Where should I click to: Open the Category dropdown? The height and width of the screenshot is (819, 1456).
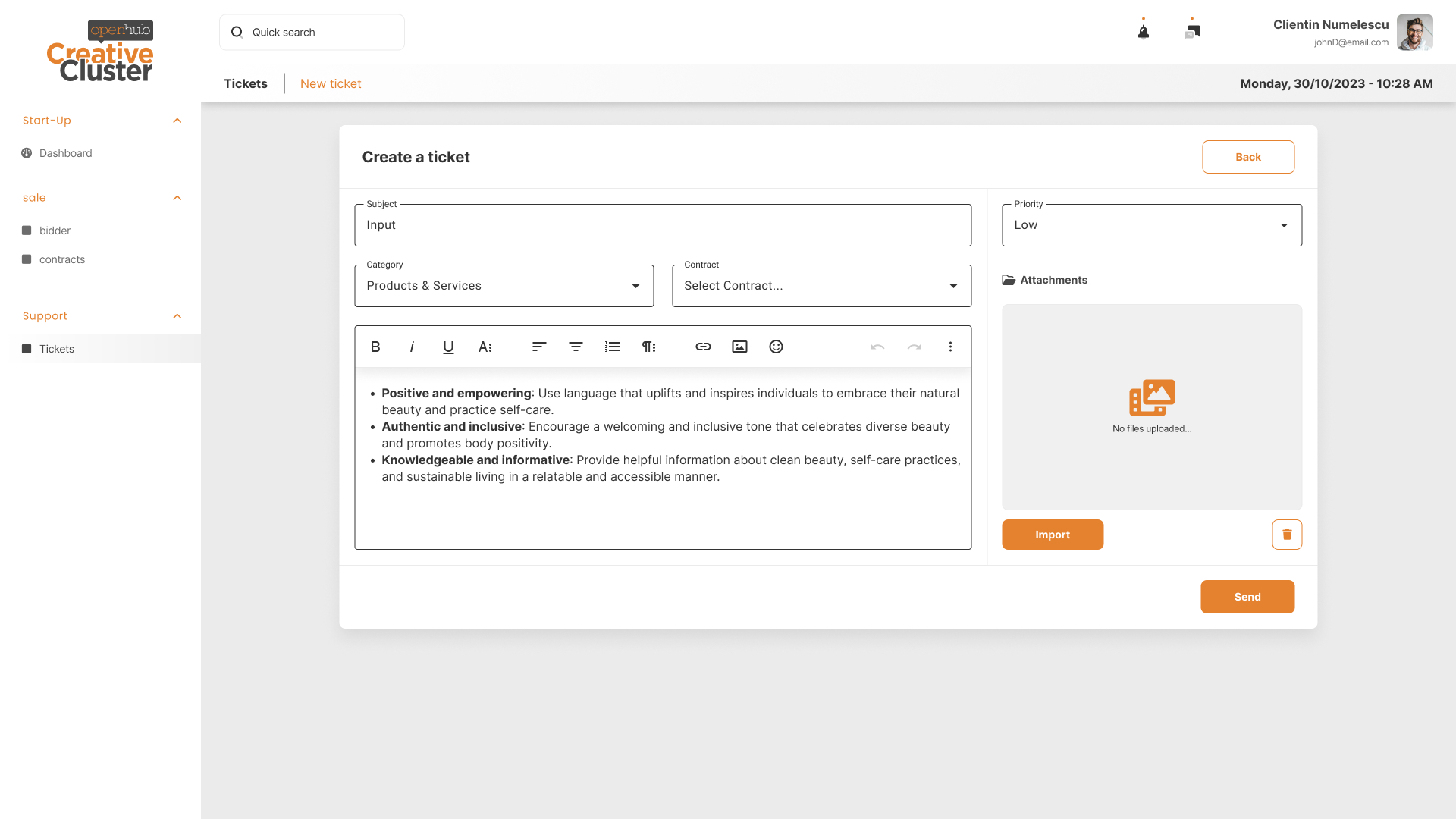pos(504,286)
